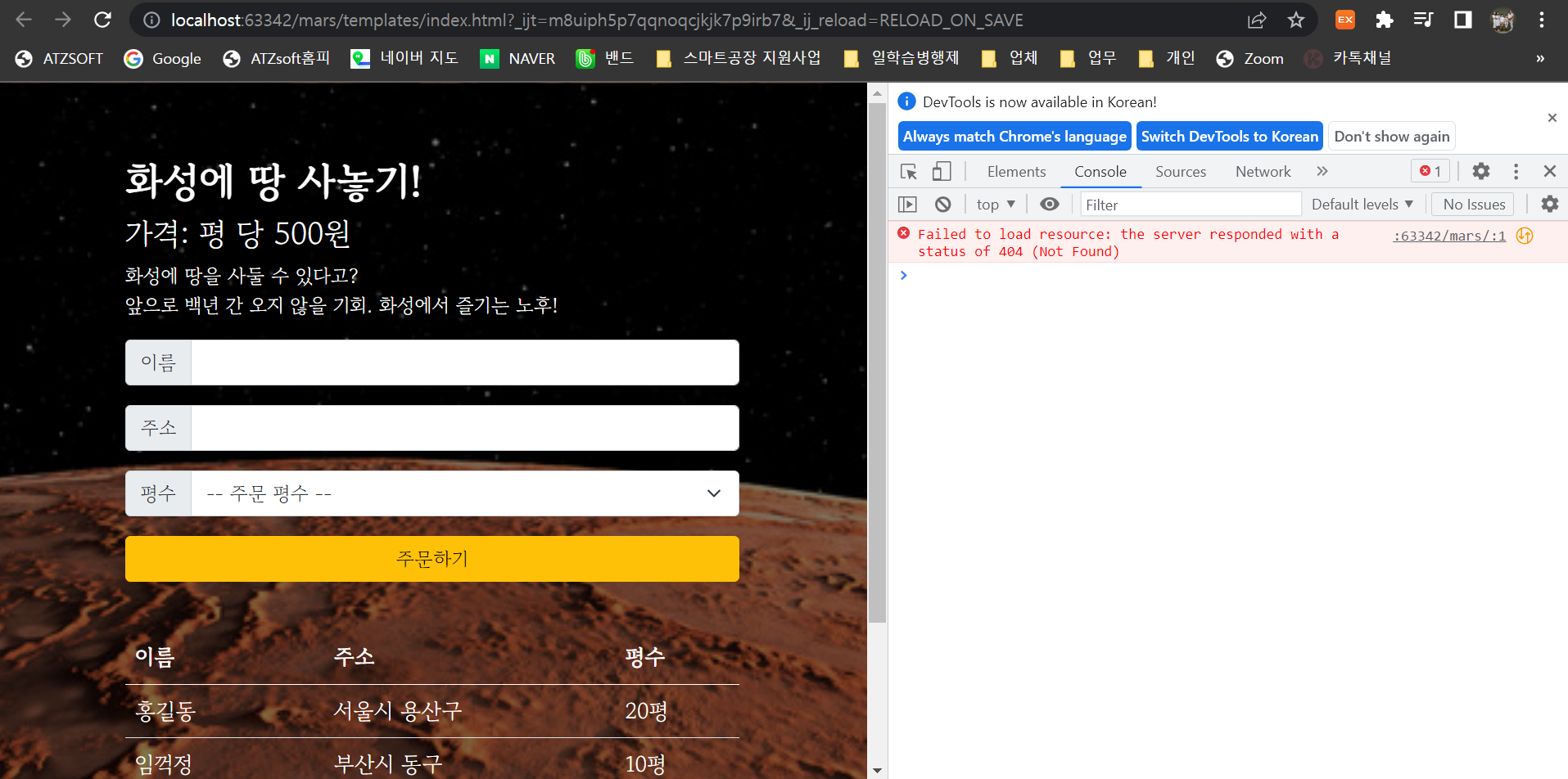Open the Zoom bookmark
This screenshot has width=1568, height=779.
(x=1249, y=58)
